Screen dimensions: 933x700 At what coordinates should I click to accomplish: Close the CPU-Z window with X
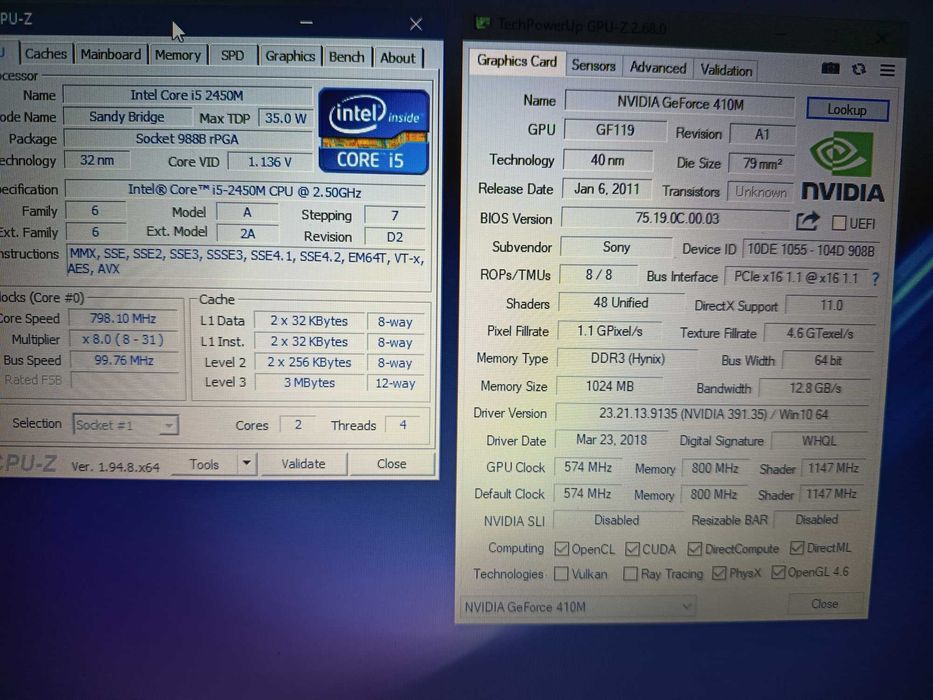(x=416, y=24)
